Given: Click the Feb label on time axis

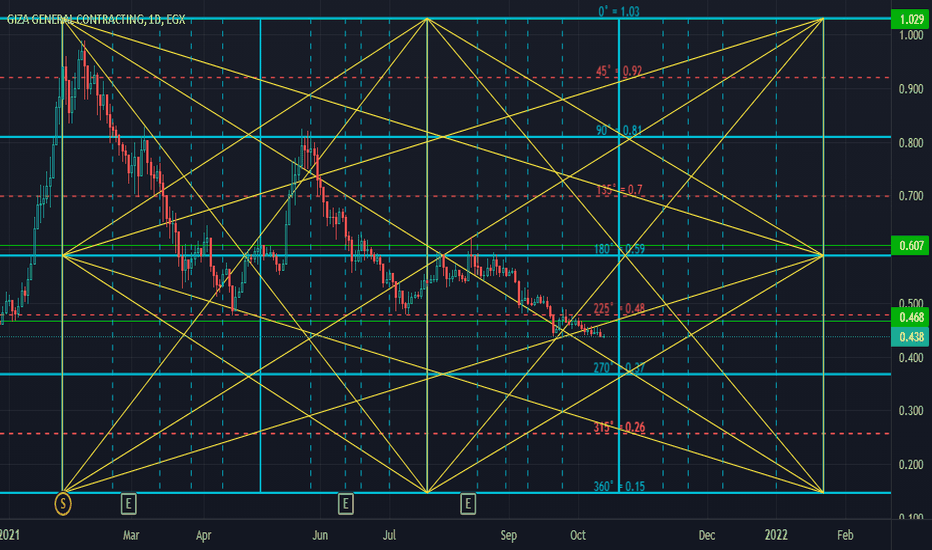Looking at the screenshot, I should (x=845, y=535).
